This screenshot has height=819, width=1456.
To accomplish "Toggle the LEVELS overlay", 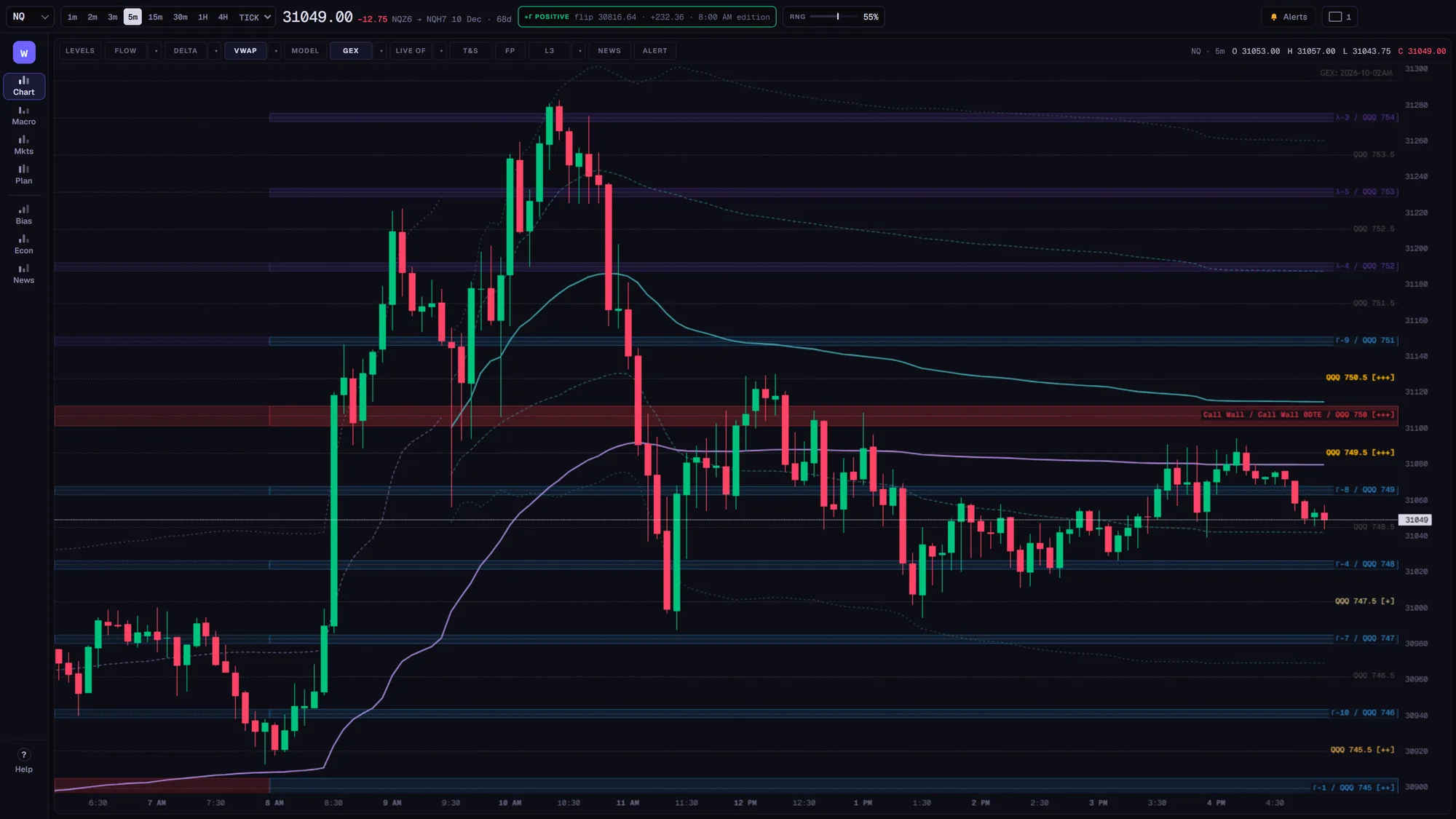I will coord(80,51).
